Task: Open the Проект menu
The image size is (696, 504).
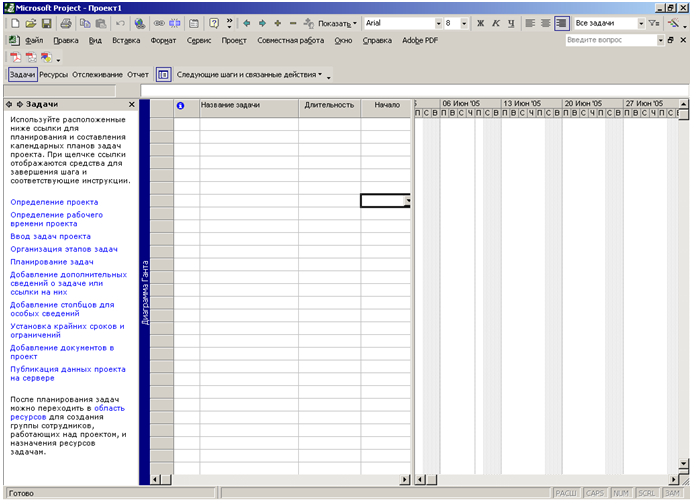Action: (234, 40)
